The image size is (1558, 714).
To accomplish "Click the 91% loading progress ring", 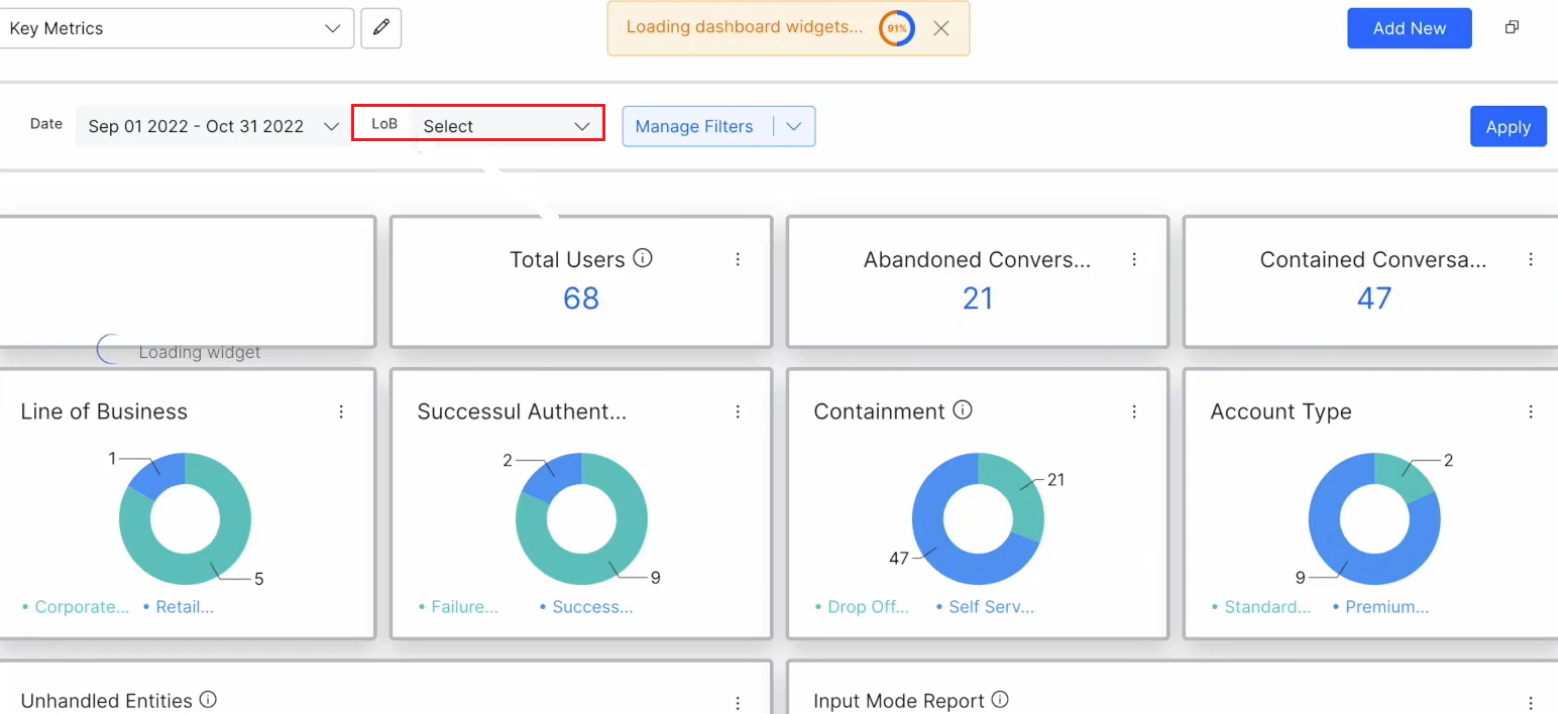I will pyautogui.click(x=897, y=28).
